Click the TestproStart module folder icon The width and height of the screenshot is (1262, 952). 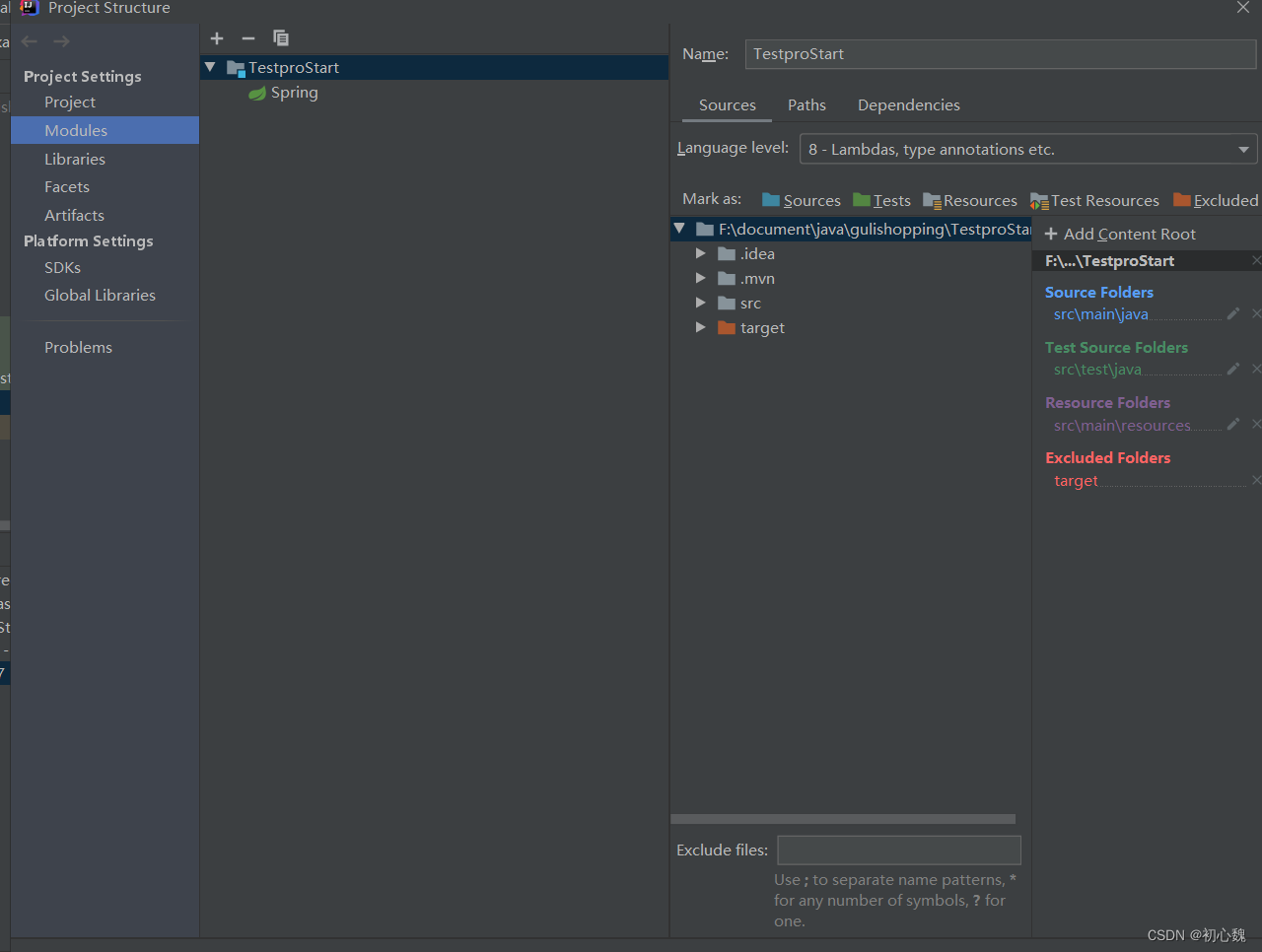pos(236,68)
